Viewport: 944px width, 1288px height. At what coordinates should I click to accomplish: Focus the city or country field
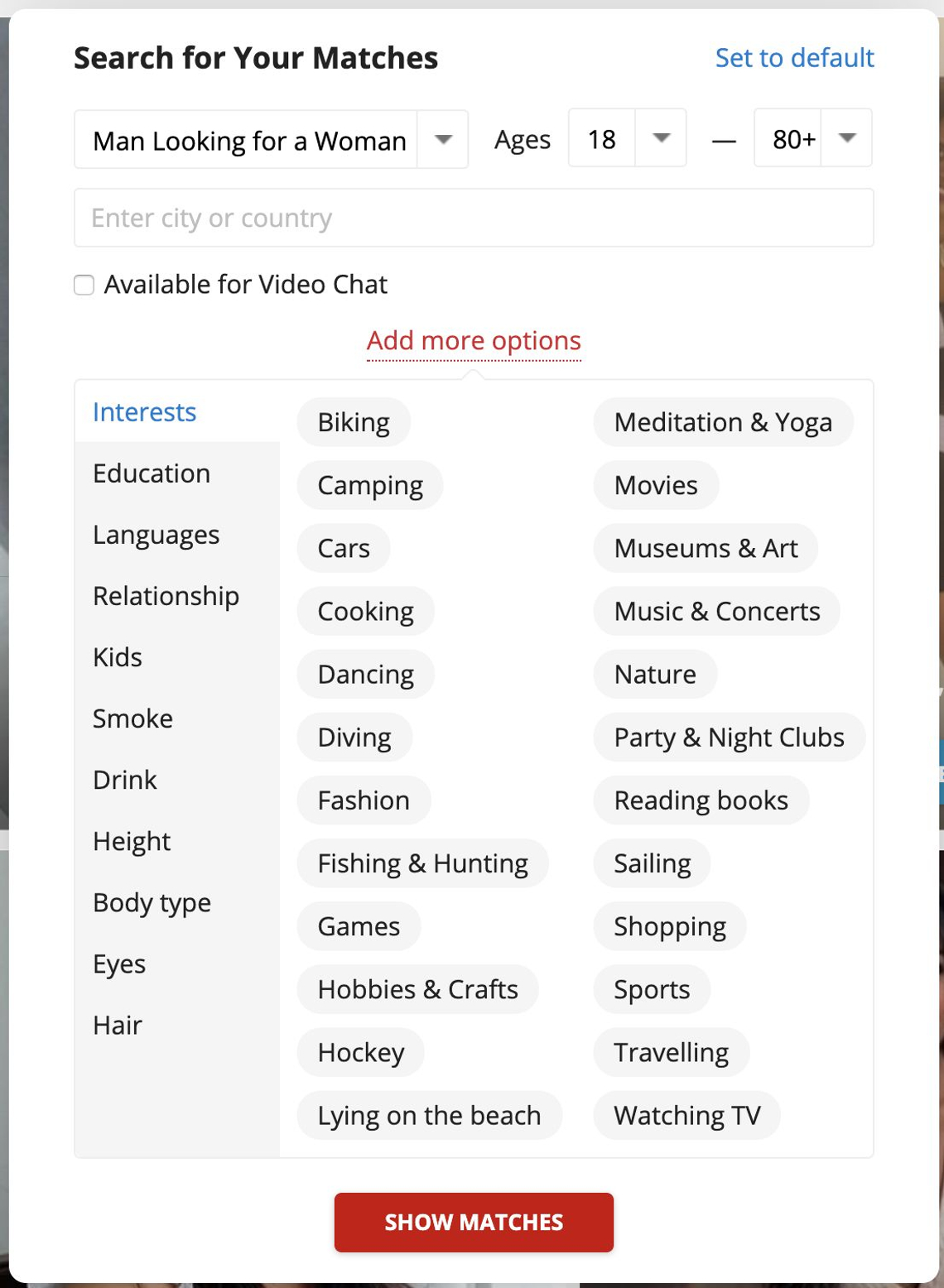tap(474, 218)
